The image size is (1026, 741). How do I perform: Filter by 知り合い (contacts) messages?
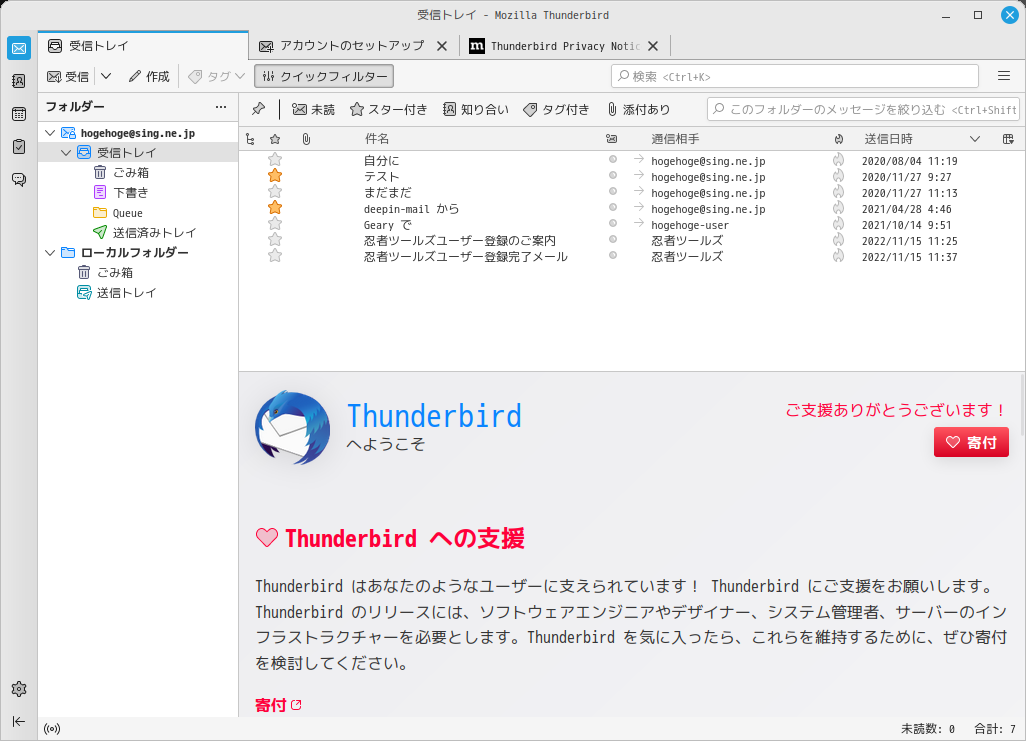(x=476, y=109)
